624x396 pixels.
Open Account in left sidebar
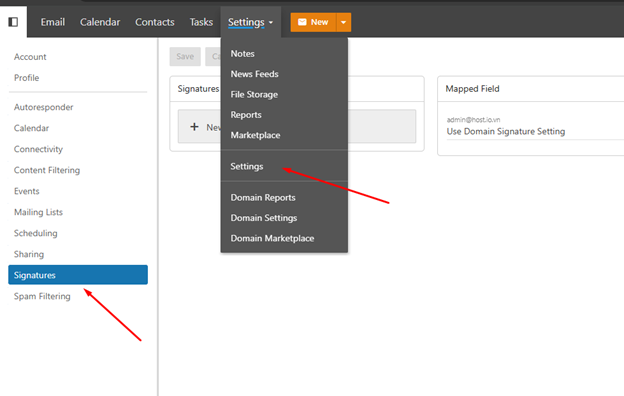point(30,57)
